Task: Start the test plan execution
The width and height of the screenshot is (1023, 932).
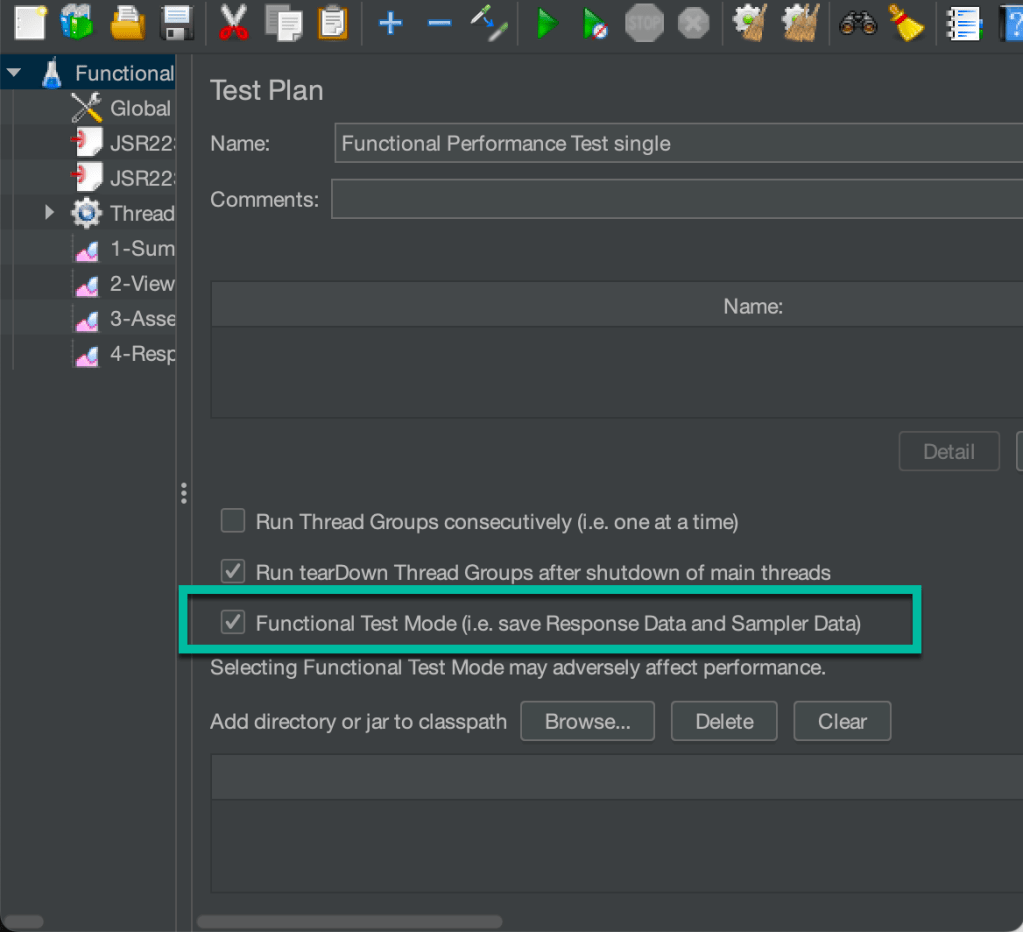Action: (x=546, y=23)
